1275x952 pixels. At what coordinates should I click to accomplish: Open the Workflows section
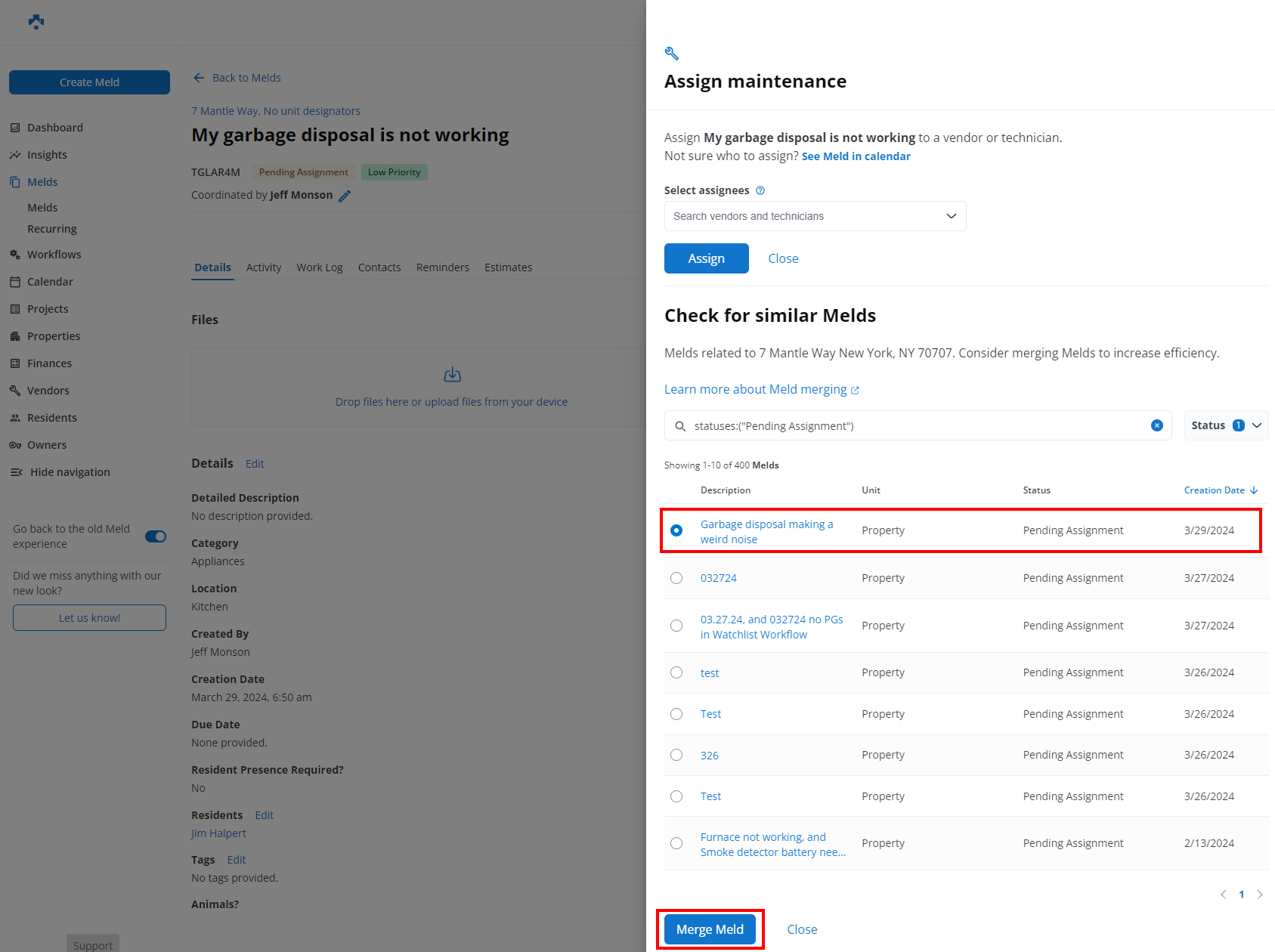coord(54,254)
